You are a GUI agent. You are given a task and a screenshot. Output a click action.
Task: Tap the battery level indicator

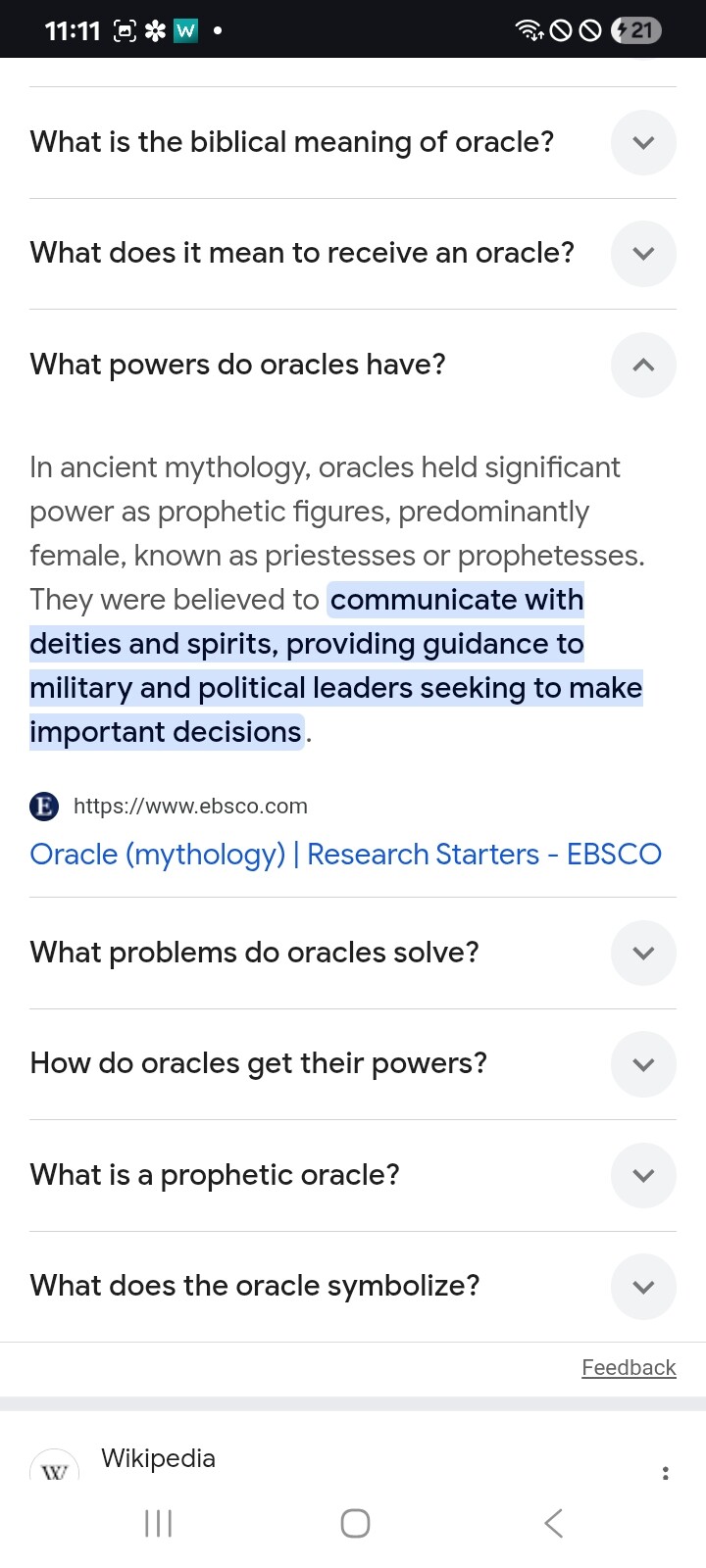[x=636, y=30]
